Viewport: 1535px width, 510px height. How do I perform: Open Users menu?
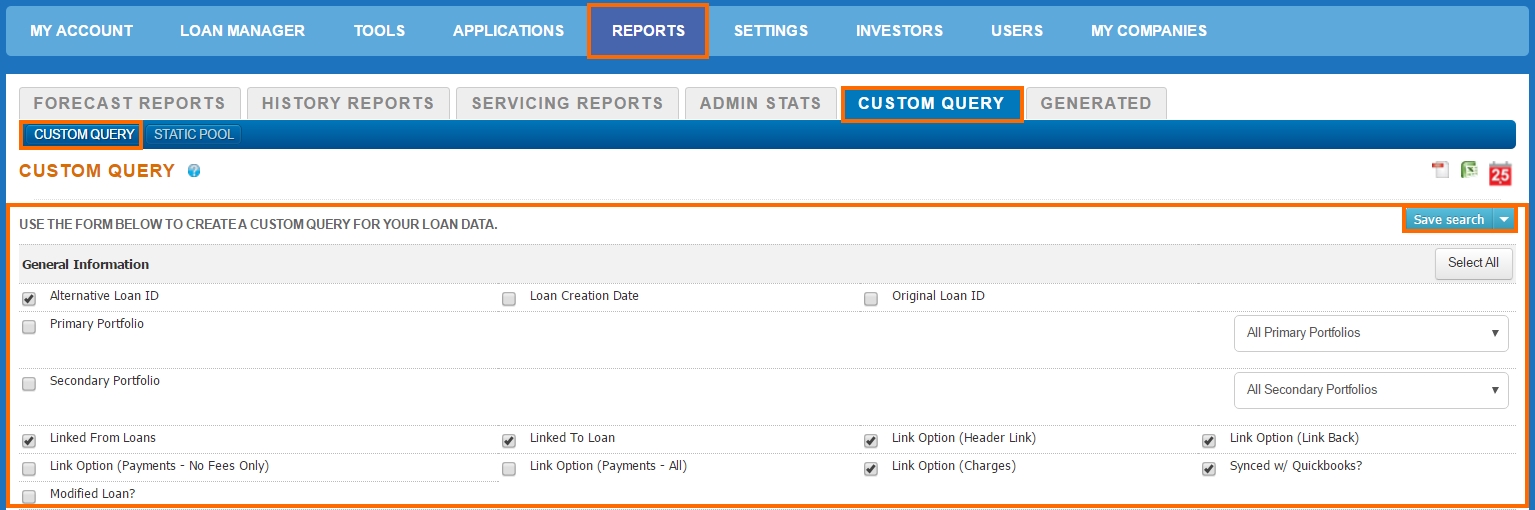point(1017,31)
